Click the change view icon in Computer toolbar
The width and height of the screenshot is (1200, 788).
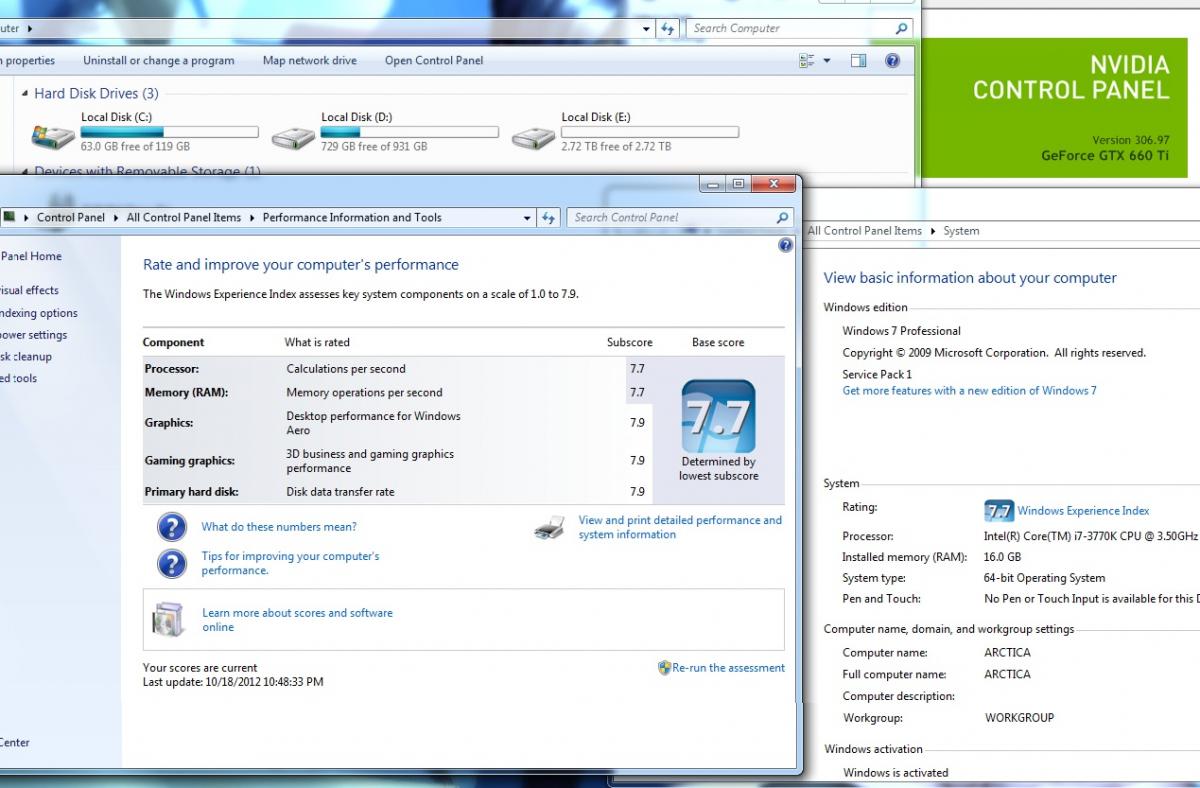tap(808, 61)
